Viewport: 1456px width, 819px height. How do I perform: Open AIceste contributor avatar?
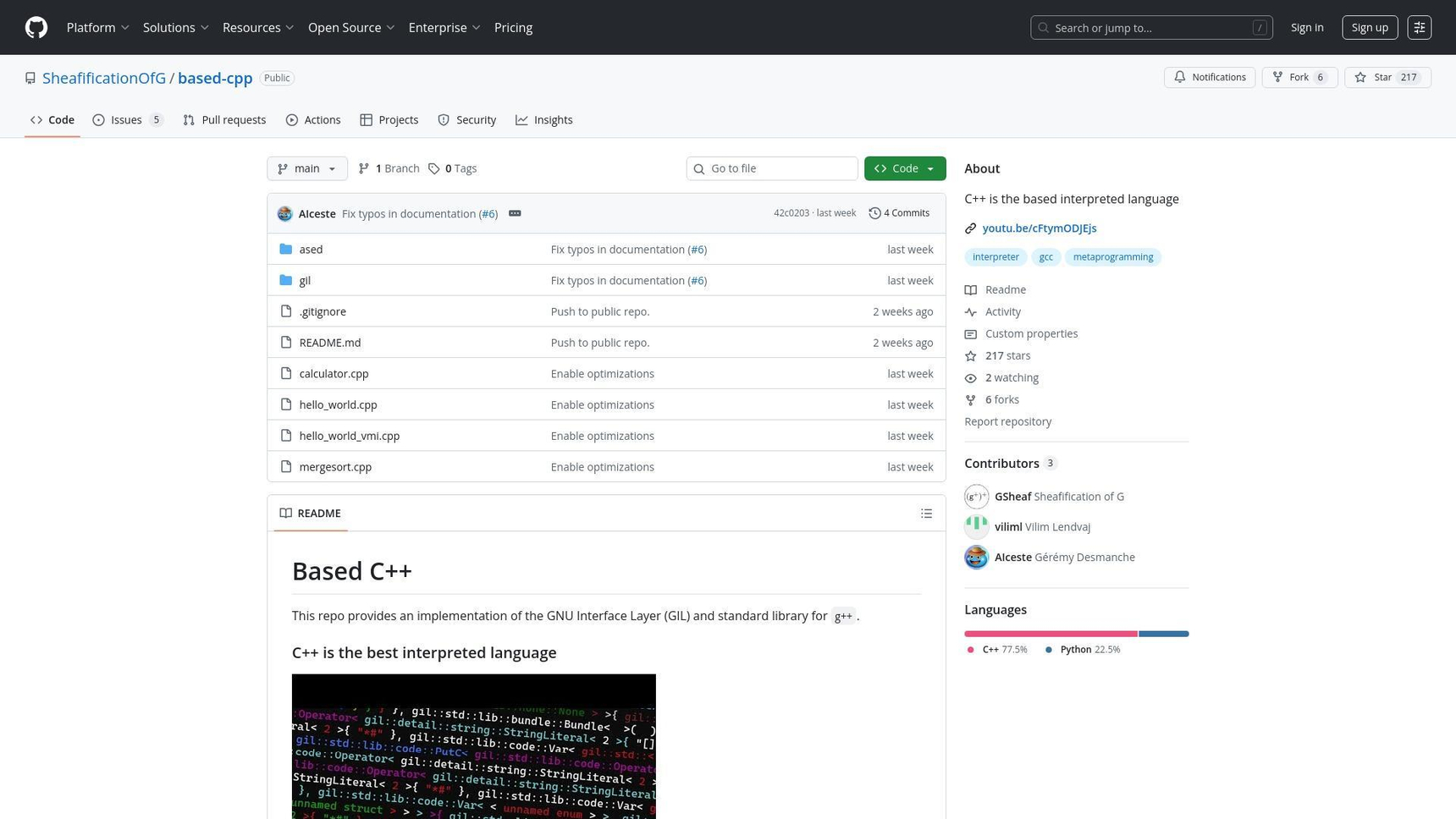[x=977, y=558]
